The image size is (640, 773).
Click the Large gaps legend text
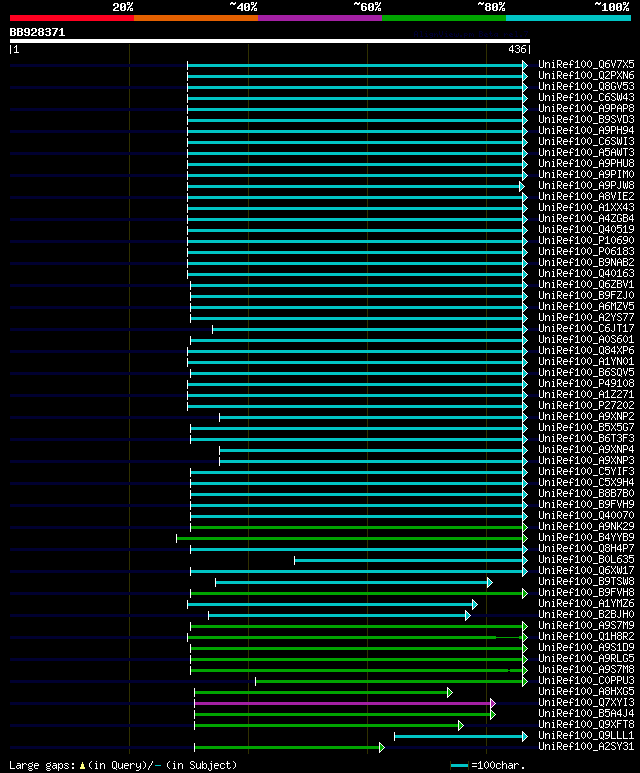tap(123, 765)
